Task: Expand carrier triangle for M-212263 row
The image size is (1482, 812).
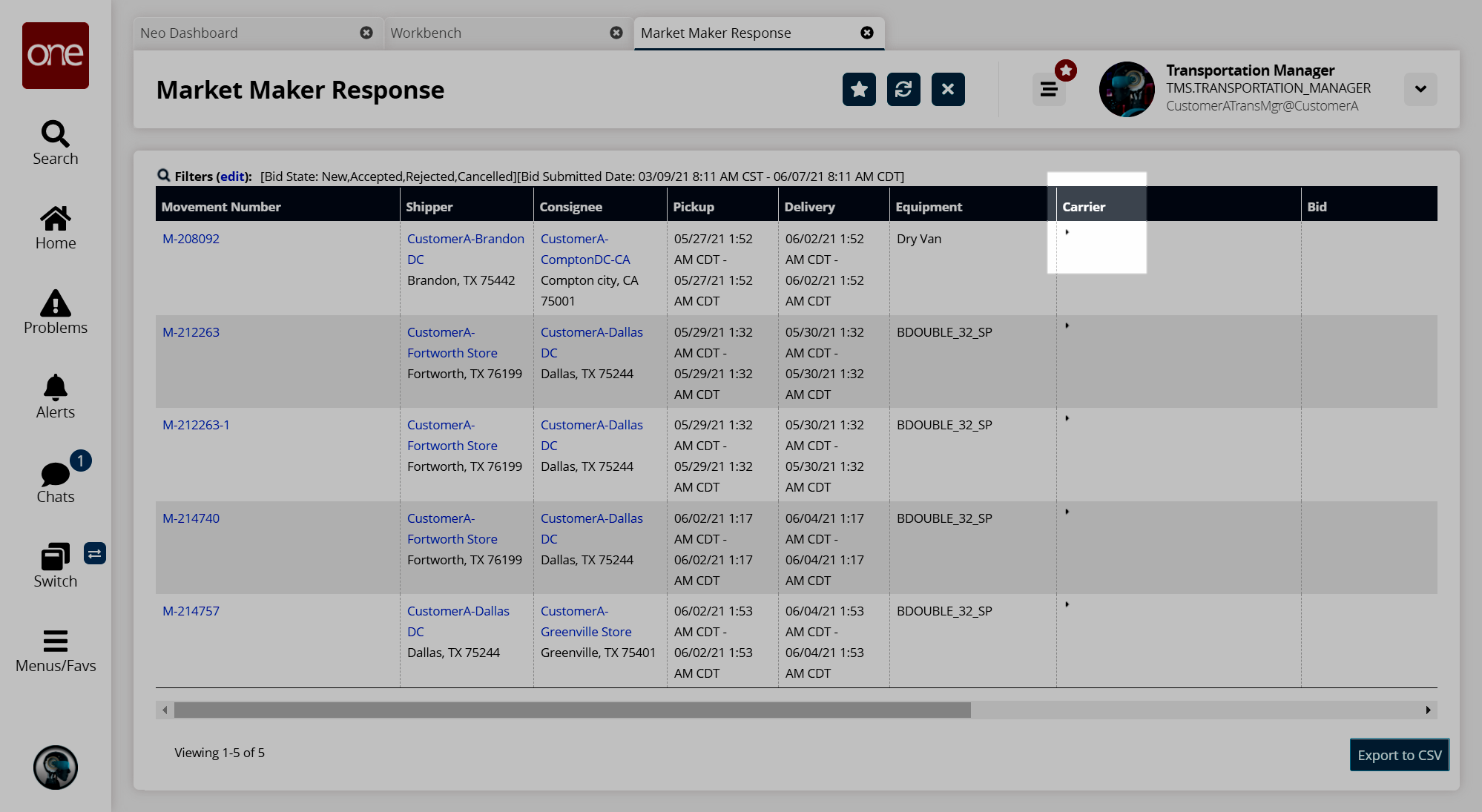Action: pos(1067,326)
